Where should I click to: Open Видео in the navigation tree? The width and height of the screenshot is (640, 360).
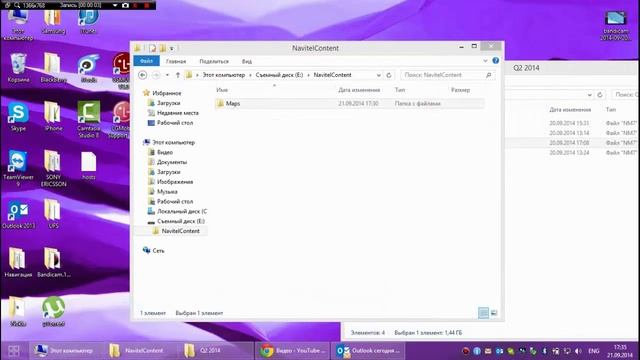coord(164,152)
